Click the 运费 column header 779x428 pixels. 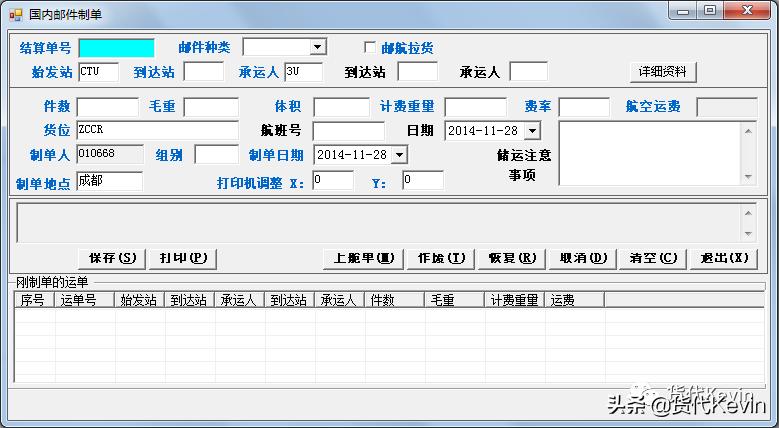(x=574, y=300)
